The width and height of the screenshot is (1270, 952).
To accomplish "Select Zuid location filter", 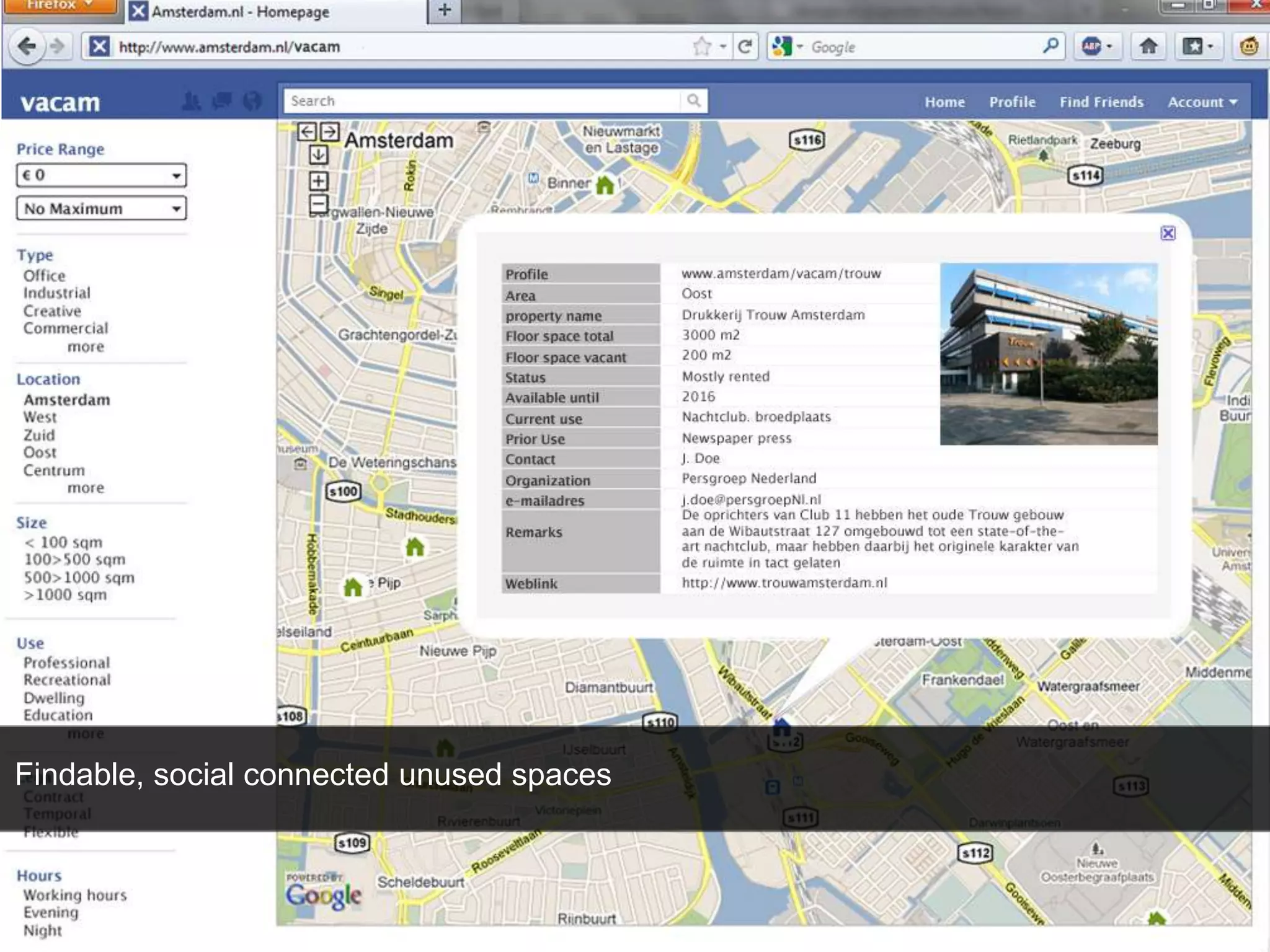I will tap(39, 435).
